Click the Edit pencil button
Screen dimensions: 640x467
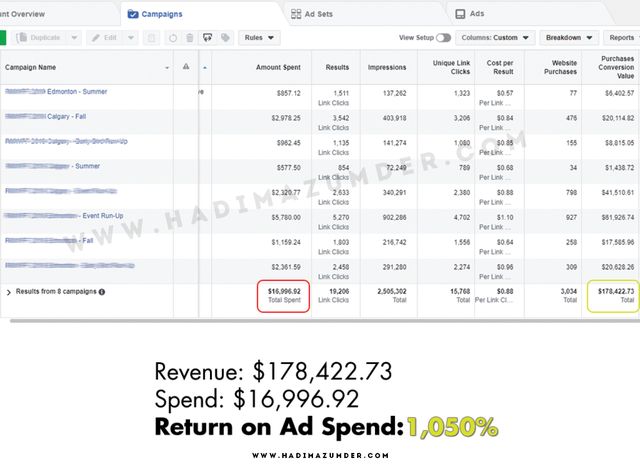click(x=105, y=38)
